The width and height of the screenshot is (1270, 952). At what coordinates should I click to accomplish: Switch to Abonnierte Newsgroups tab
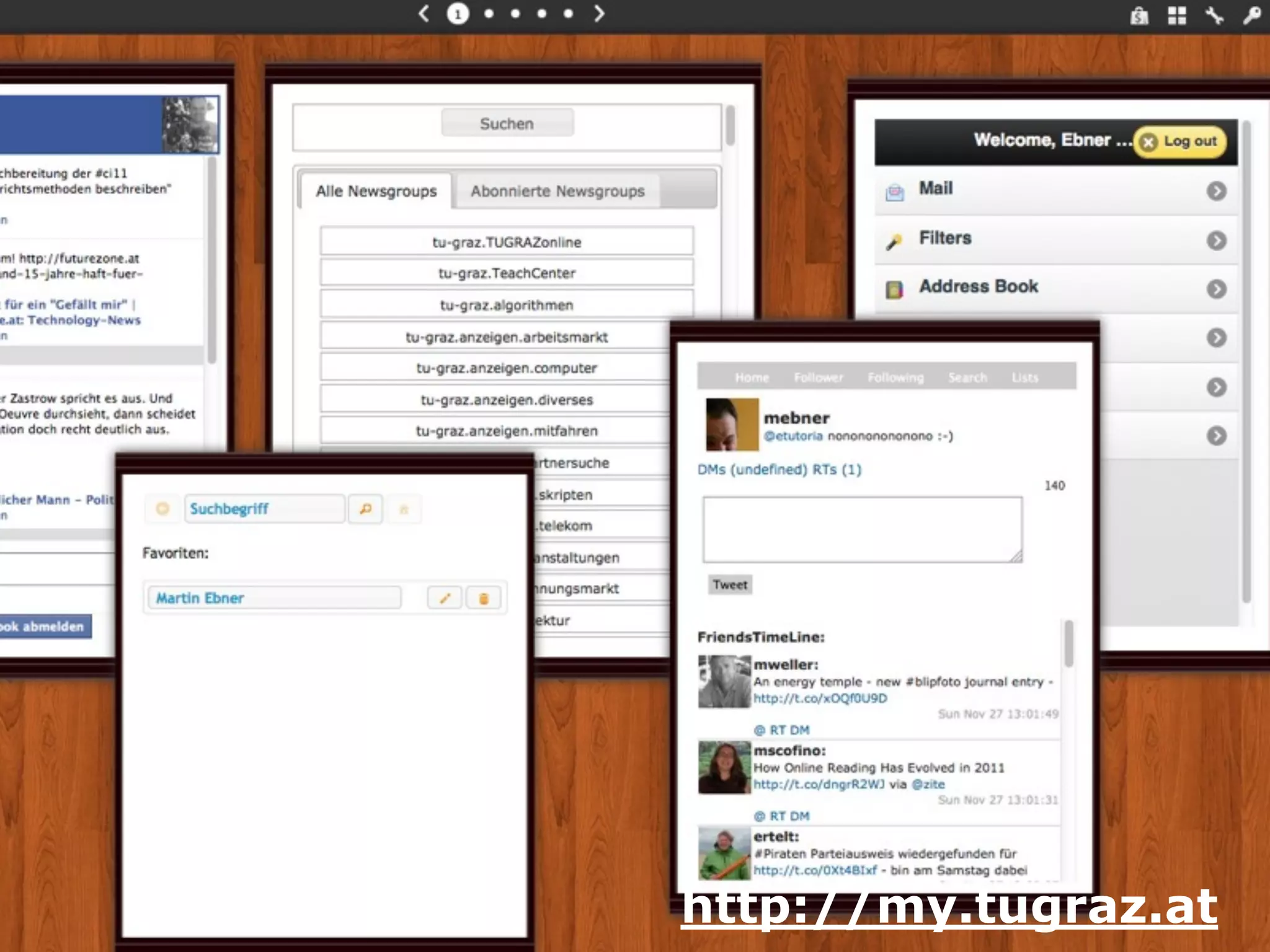click(557, 191)
